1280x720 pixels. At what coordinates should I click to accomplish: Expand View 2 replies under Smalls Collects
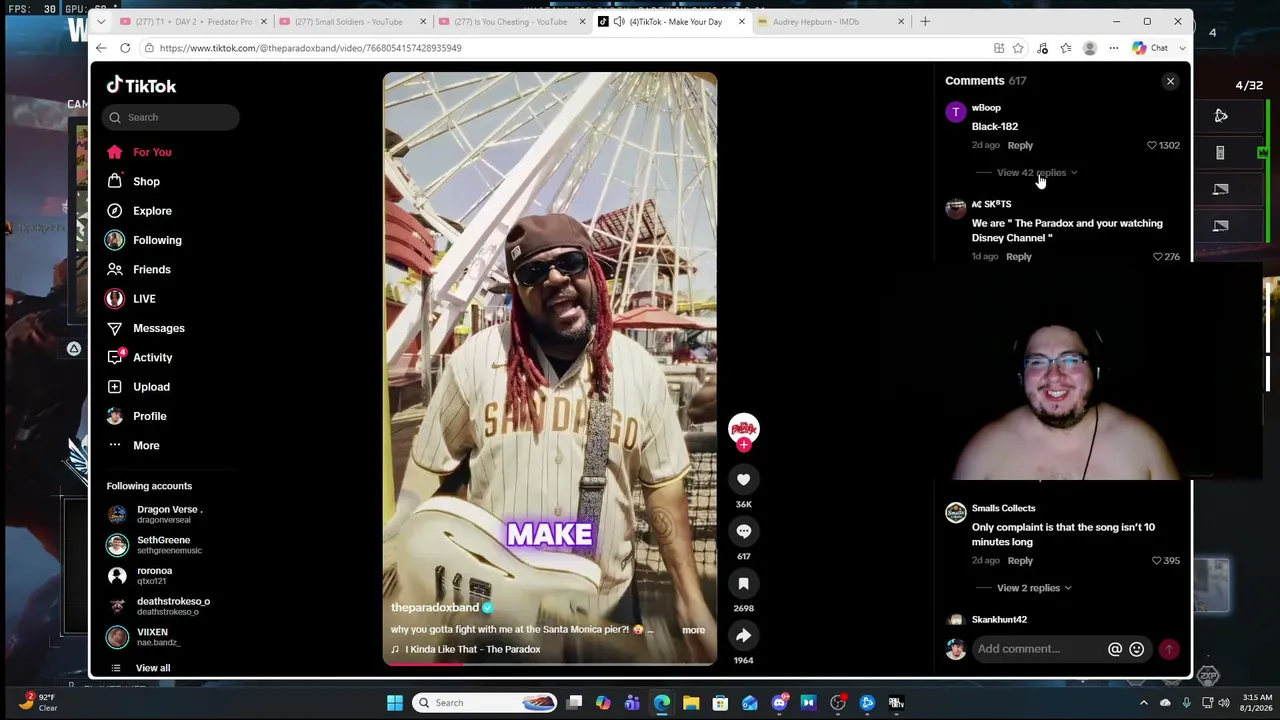pyautogui.click(x=1034, y=588)
